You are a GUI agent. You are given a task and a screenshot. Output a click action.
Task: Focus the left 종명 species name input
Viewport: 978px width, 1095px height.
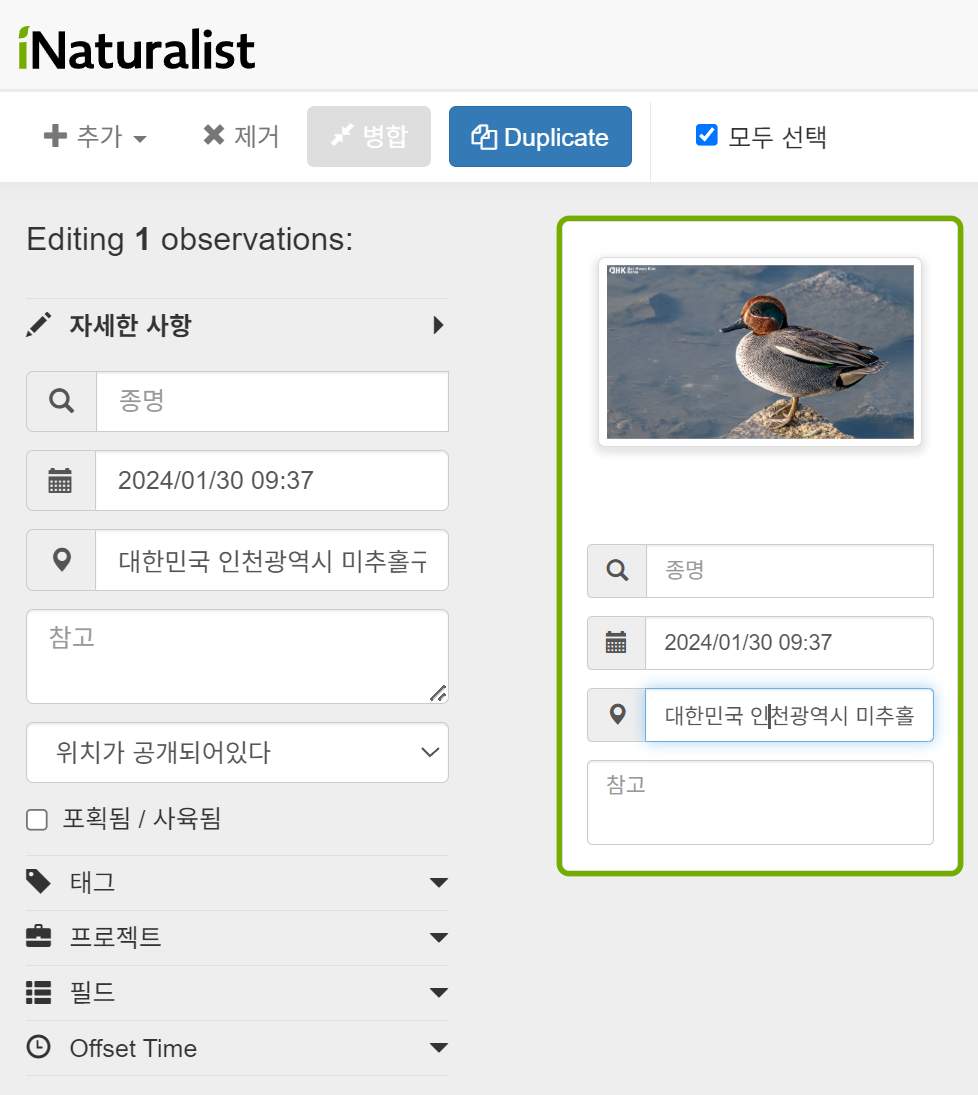point(272,402)
